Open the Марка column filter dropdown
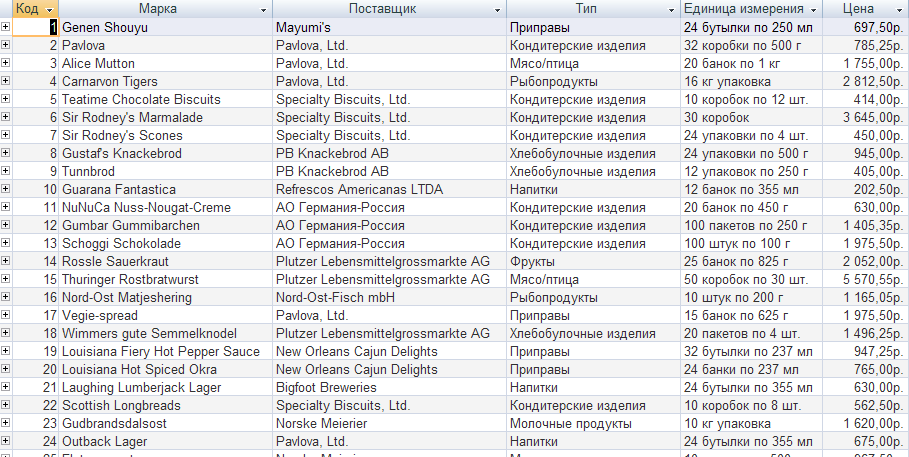This screenshot has width=909, height=457. pyautogui.click(x=264, y=10)
